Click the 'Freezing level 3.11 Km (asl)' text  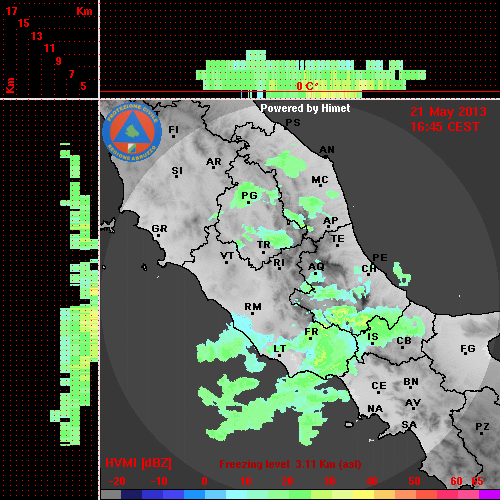pyautogui.click(x=290, y=464)
